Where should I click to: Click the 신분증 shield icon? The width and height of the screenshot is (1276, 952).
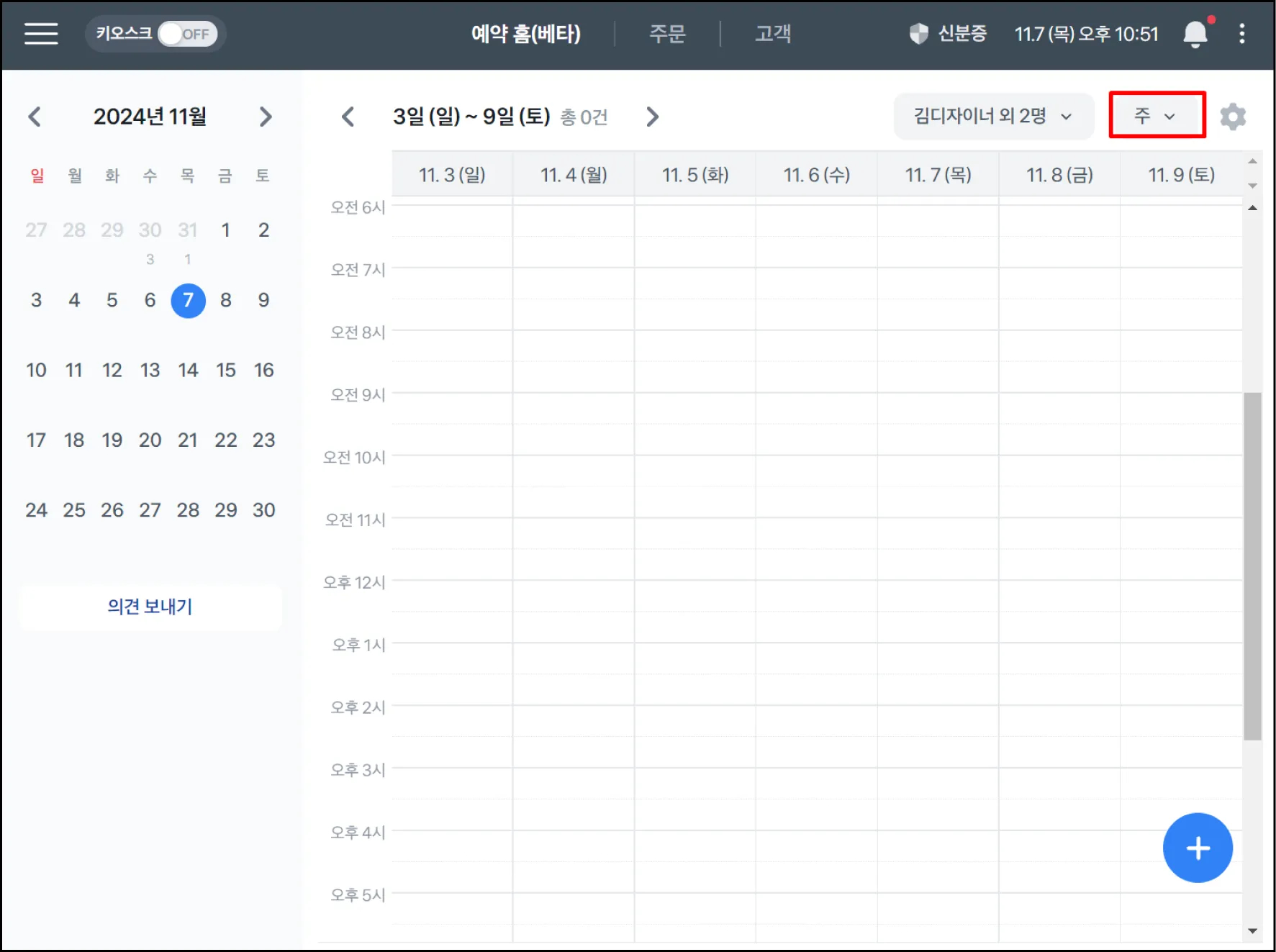[919, 34]
